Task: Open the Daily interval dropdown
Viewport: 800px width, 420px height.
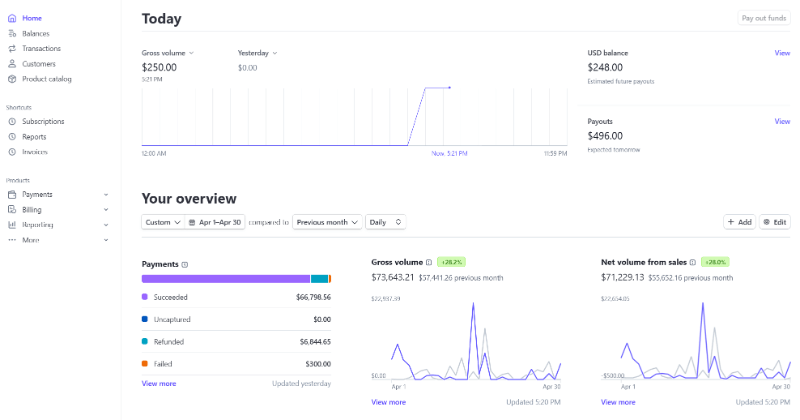Action: pyautogui.click(x=386, y=222)
